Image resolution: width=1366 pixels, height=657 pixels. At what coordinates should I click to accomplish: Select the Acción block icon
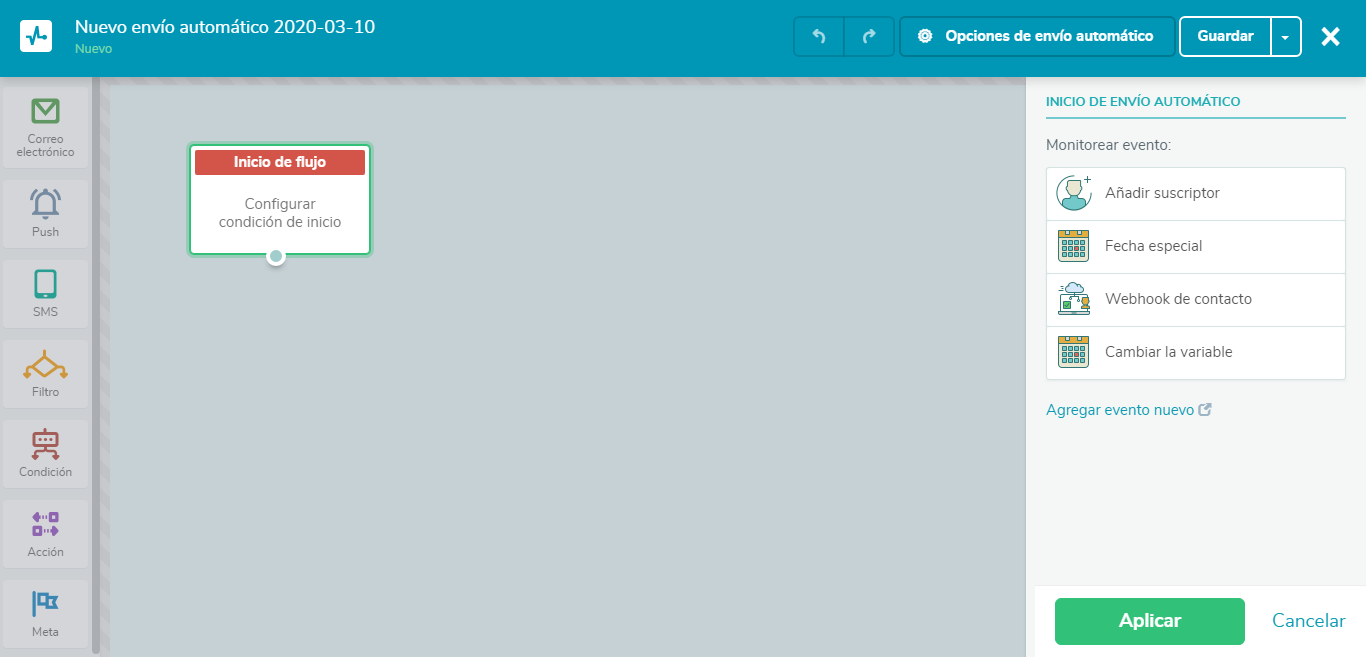coord(45,524)
